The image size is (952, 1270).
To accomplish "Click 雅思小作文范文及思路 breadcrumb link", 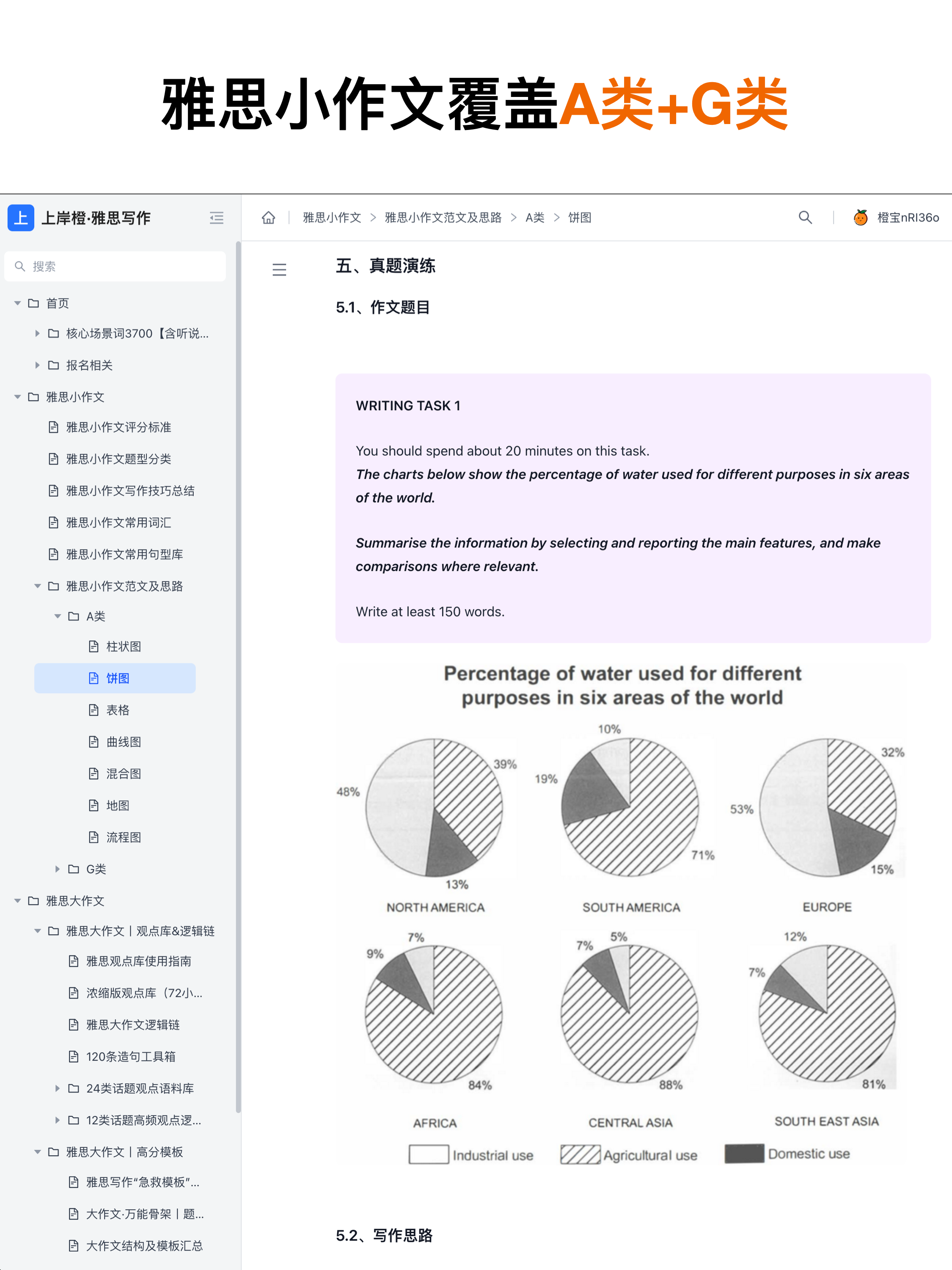I will click(443, 218).
